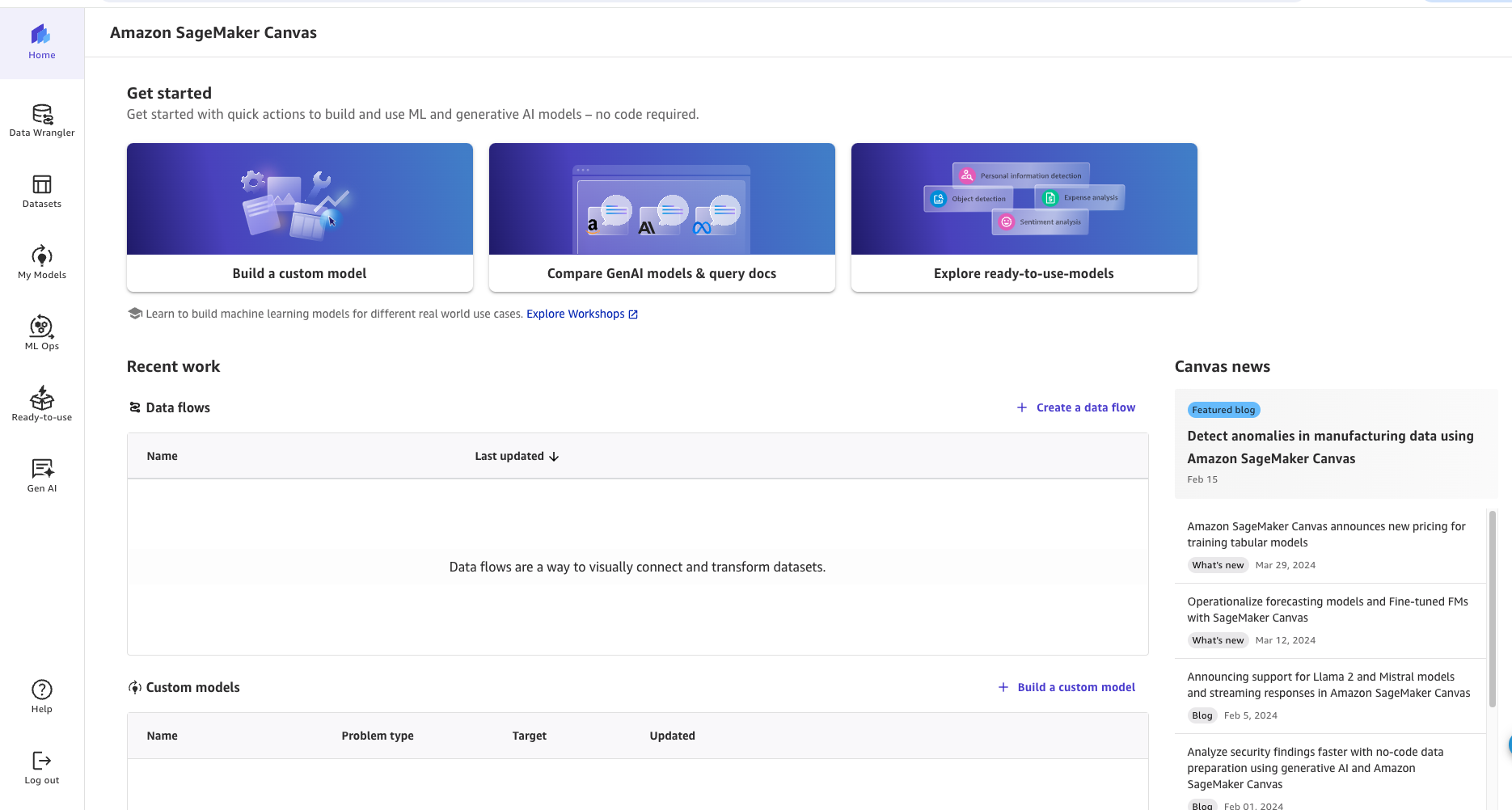Click plus icon beside Build a custom model link
Screen dimensions: 1512x810
[x=1003, y=687]
